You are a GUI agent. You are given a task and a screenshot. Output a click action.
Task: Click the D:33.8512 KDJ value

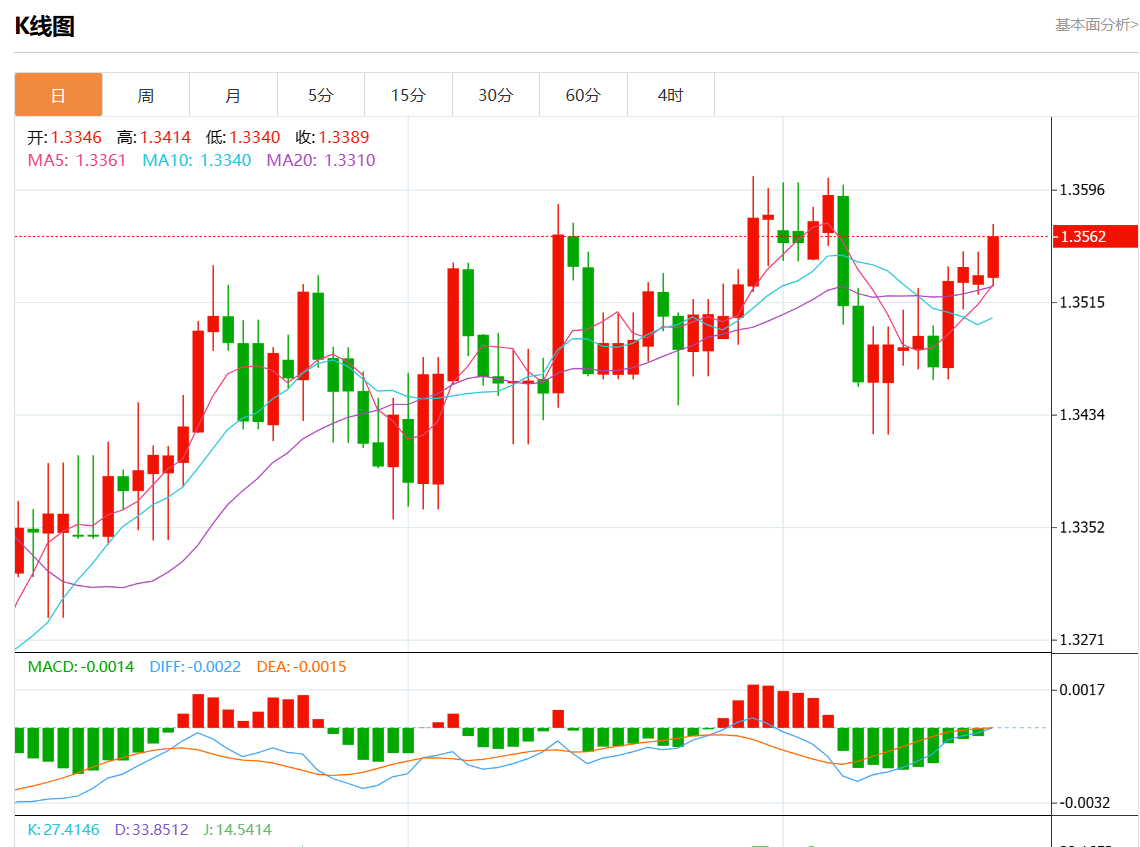pyautogui.click(x=151, y=830)
